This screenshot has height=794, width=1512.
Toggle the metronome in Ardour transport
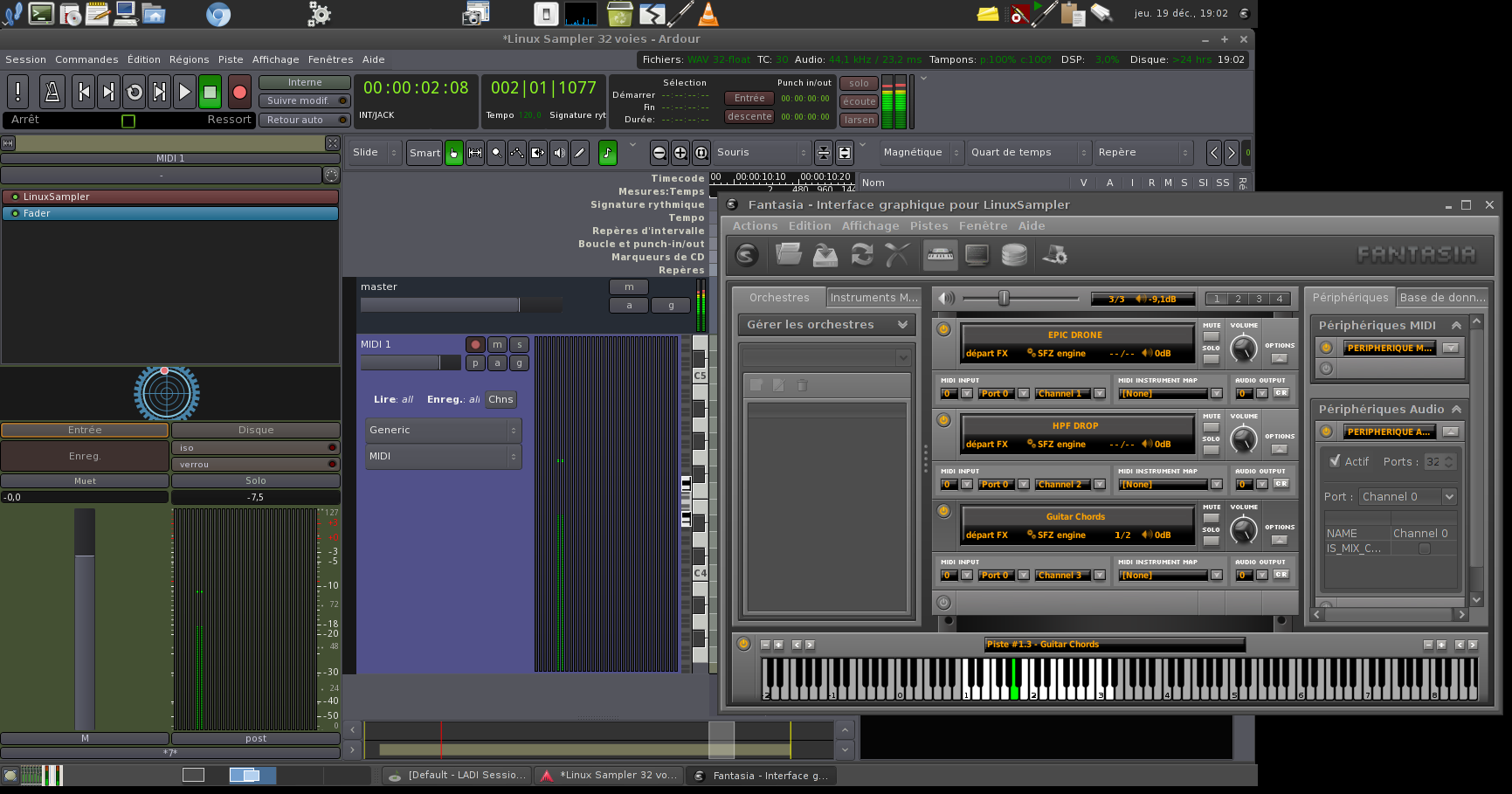[x=52, y=92]
